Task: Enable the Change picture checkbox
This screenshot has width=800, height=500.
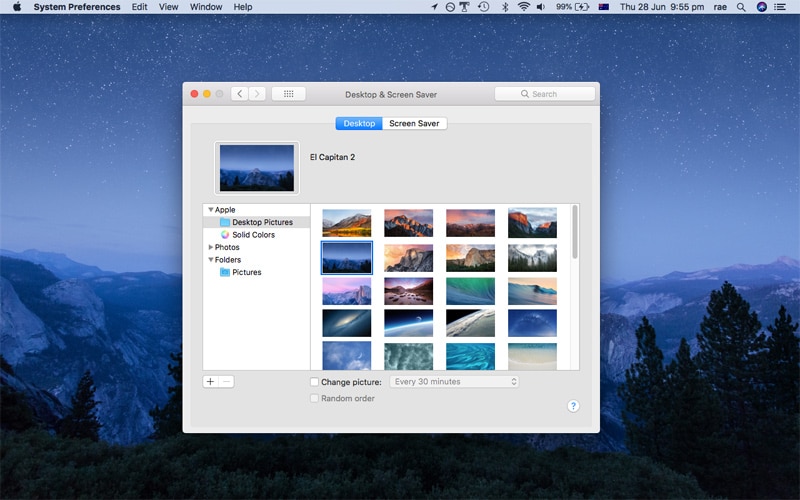Action: tap(315, 382)
